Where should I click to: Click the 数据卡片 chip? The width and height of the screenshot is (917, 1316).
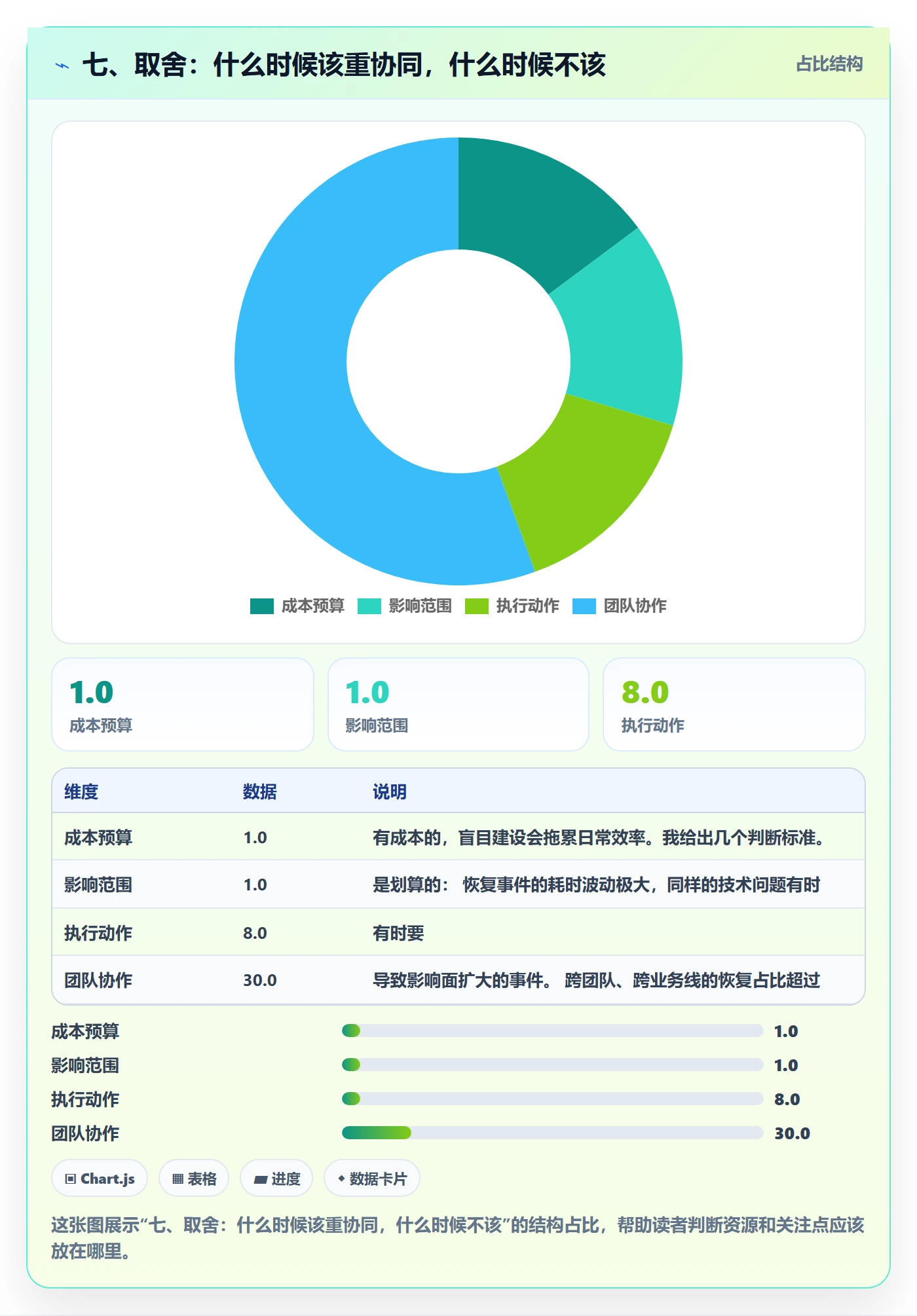pos(372,1179)
